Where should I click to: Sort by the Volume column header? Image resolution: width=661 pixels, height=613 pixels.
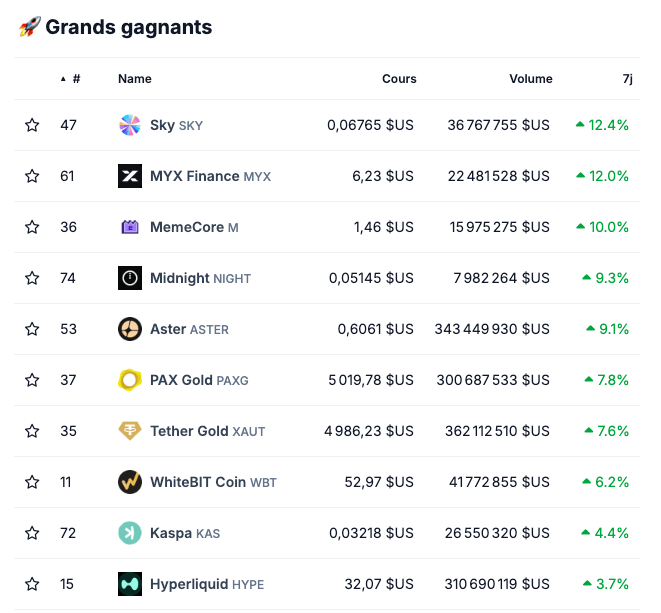(530, 79)
